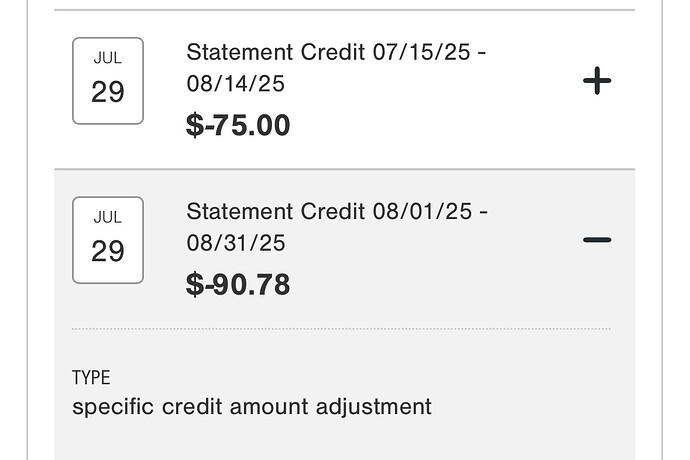Select the Statement Credit 08/01/25 title
This screenshot has height=460, width=690.
pos(337,227)
